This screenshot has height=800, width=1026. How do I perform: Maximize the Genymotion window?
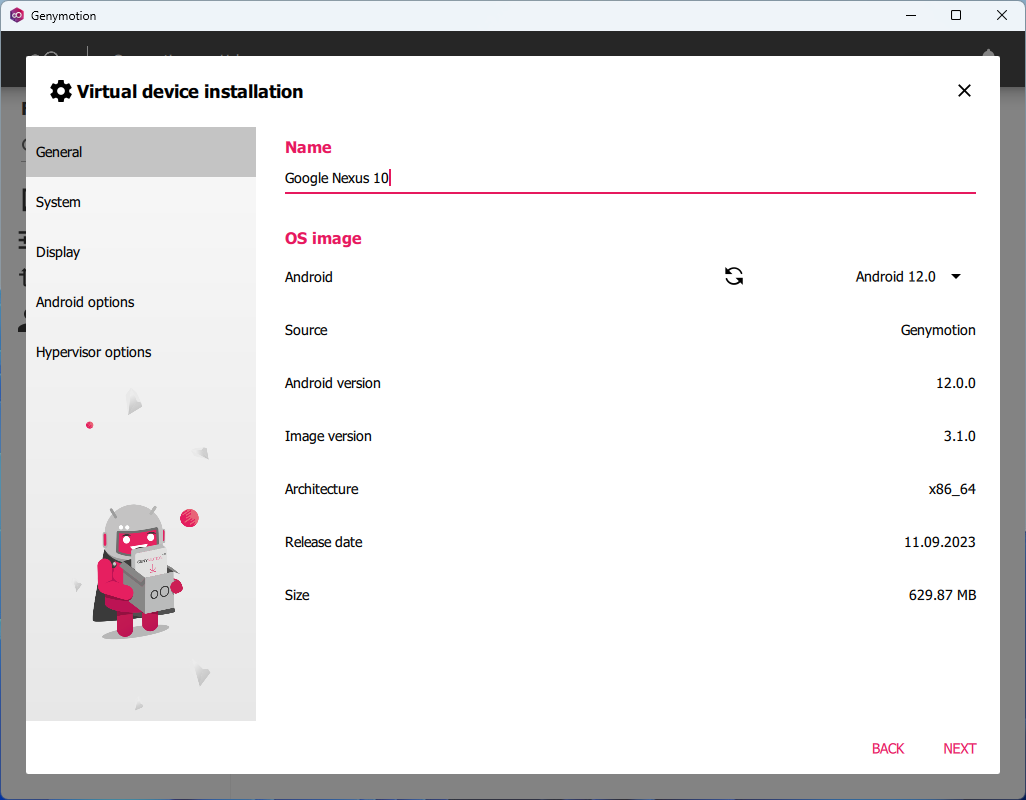click(x=956, y=15)
